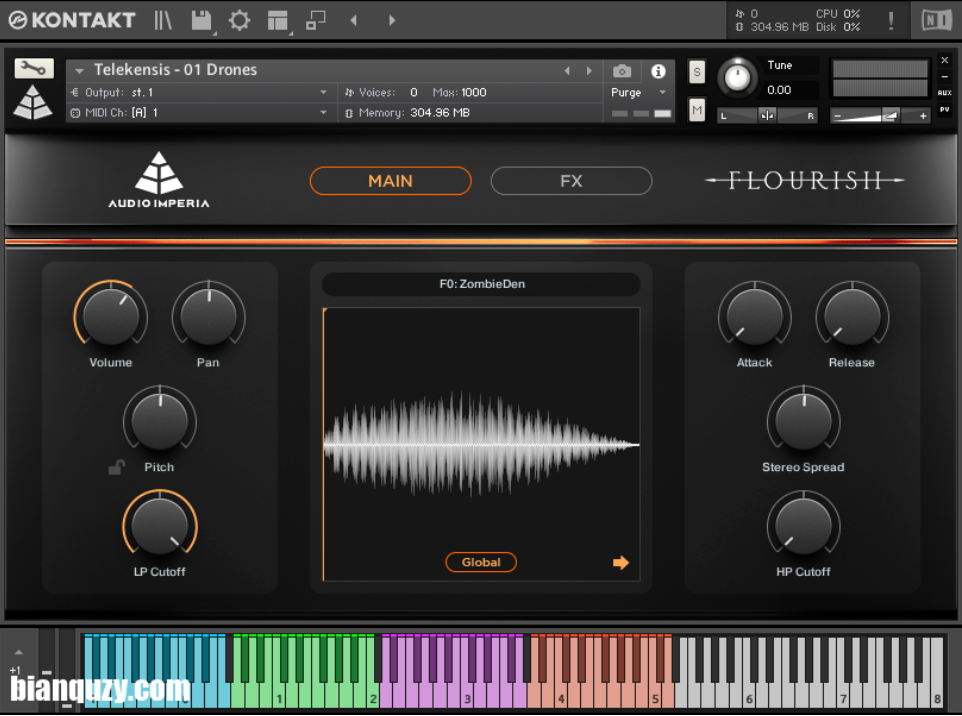Switch to the MAIN tab
Viewport: 962px width, 716px height.
pyautogui.click(x=390, y=181)
